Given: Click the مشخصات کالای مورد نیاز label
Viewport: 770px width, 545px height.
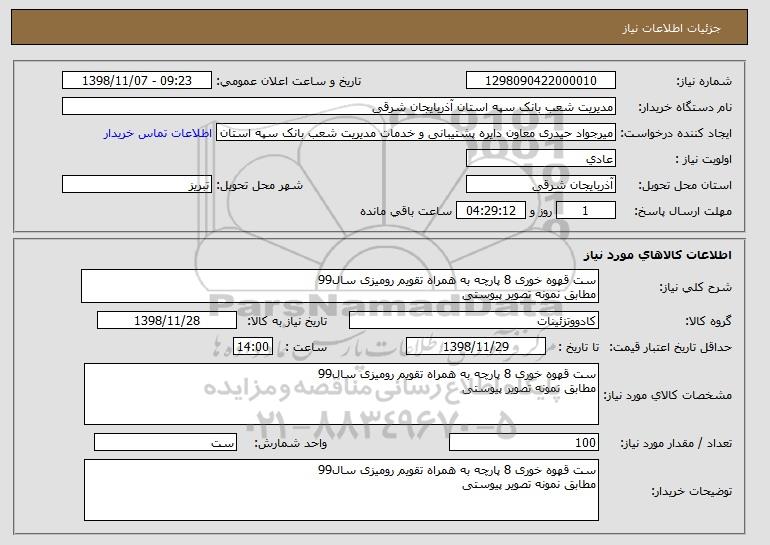Looking at the screenshot, I should point(667,396).
